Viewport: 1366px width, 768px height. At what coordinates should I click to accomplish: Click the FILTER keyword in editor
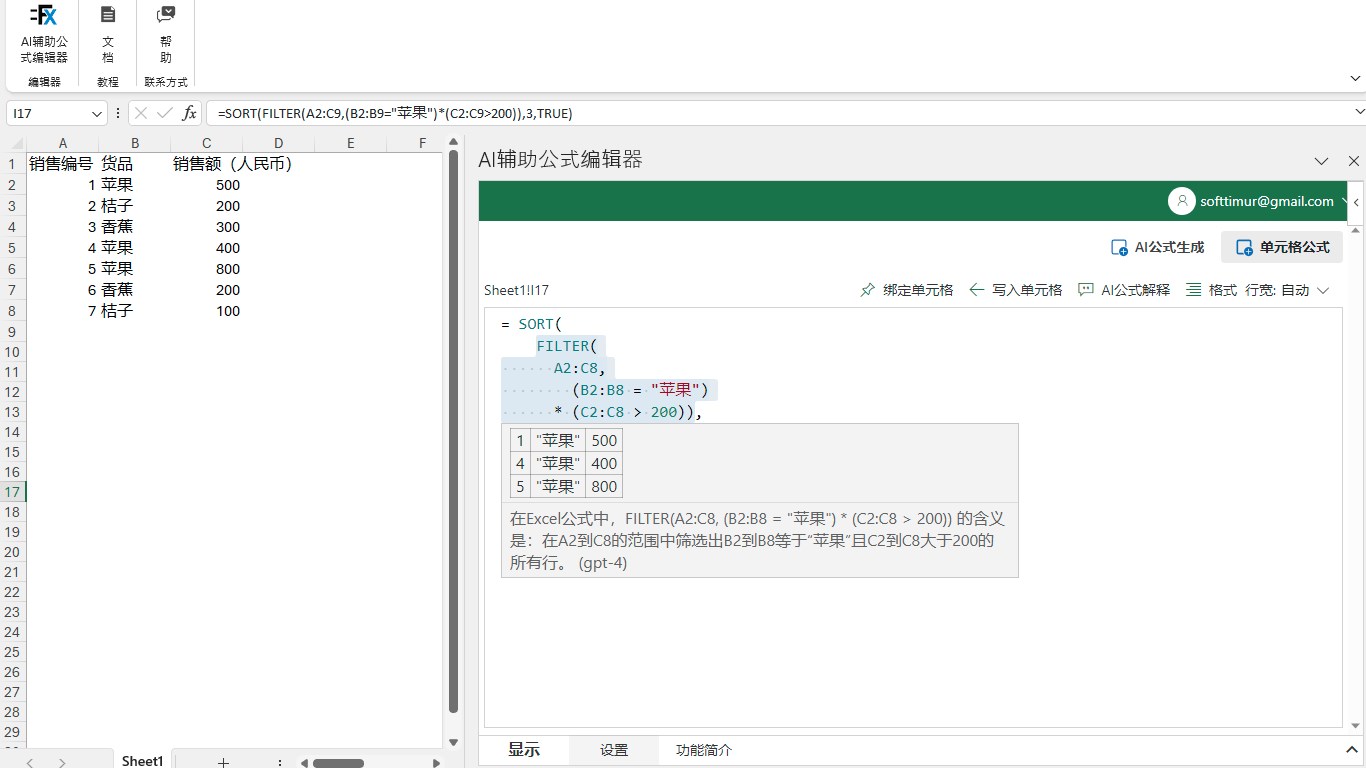(x=562, y=347)
